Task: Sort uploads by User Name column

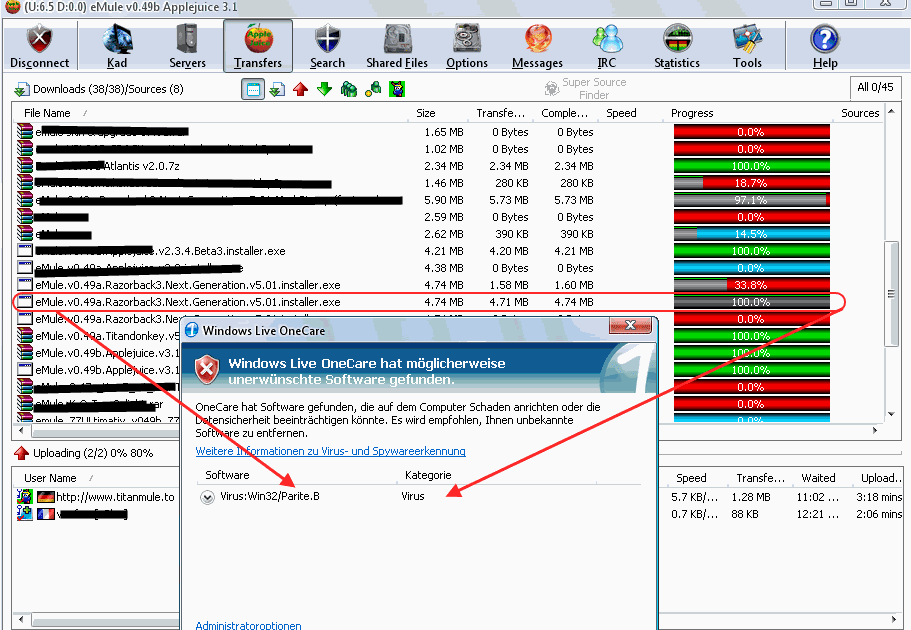Action: click(96, 478)
